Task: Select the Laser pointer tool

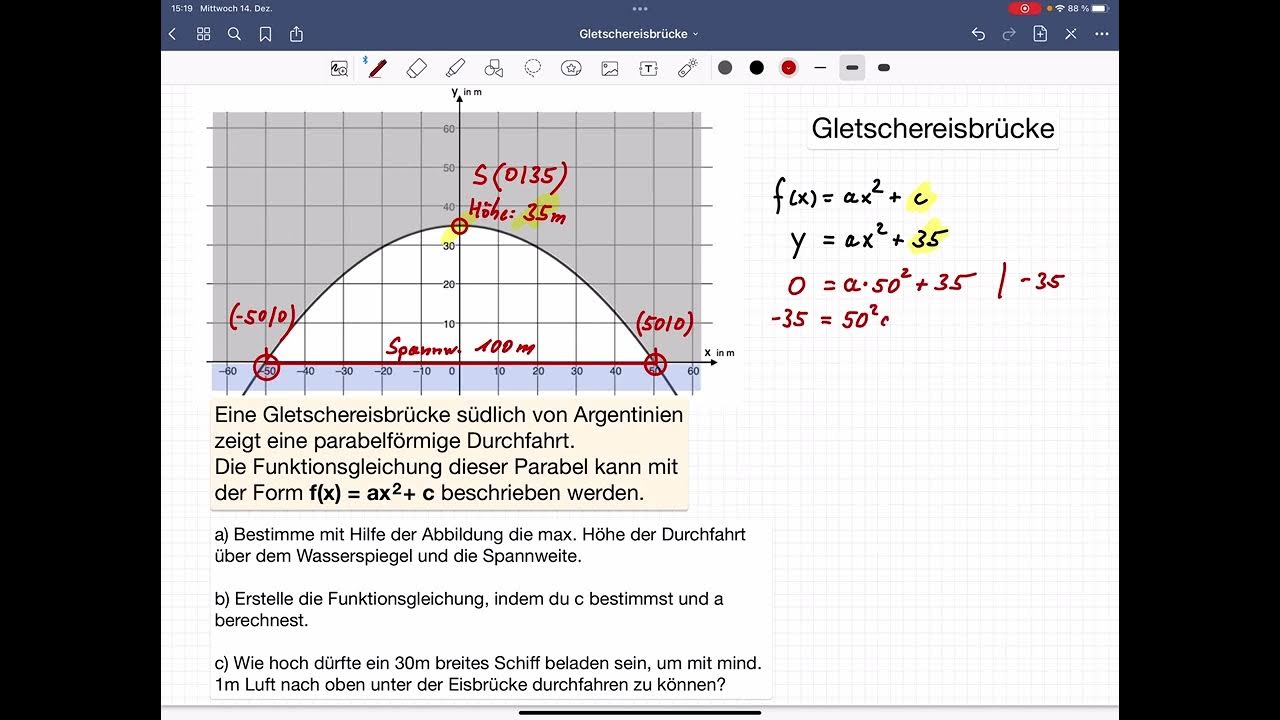Action: tap(688, 68)
